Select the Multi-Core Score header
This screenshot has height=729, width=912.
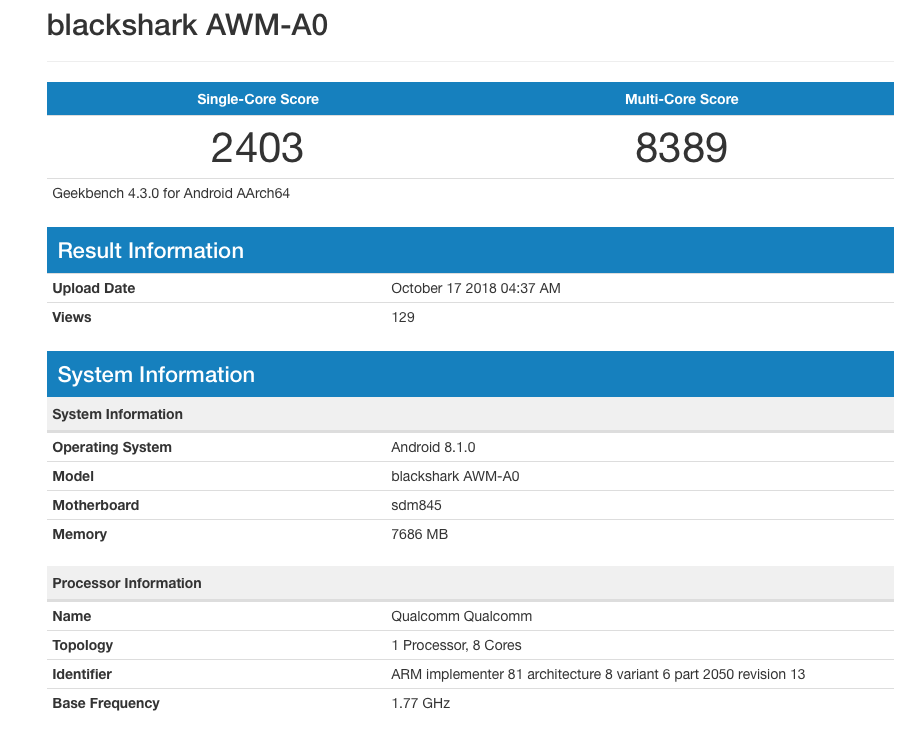coord(681,99)
